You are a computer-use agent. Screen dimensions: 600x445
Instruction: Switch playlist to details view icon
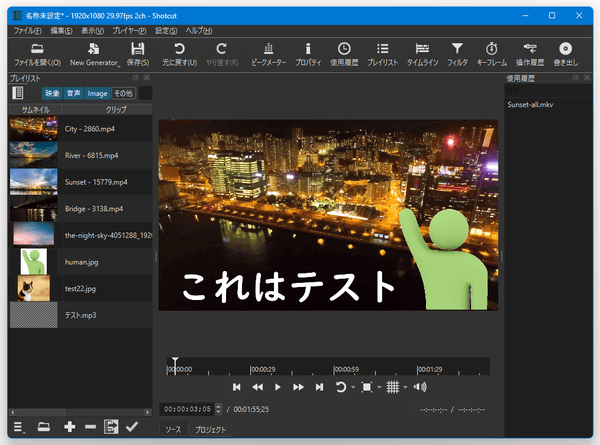point(18,93)
